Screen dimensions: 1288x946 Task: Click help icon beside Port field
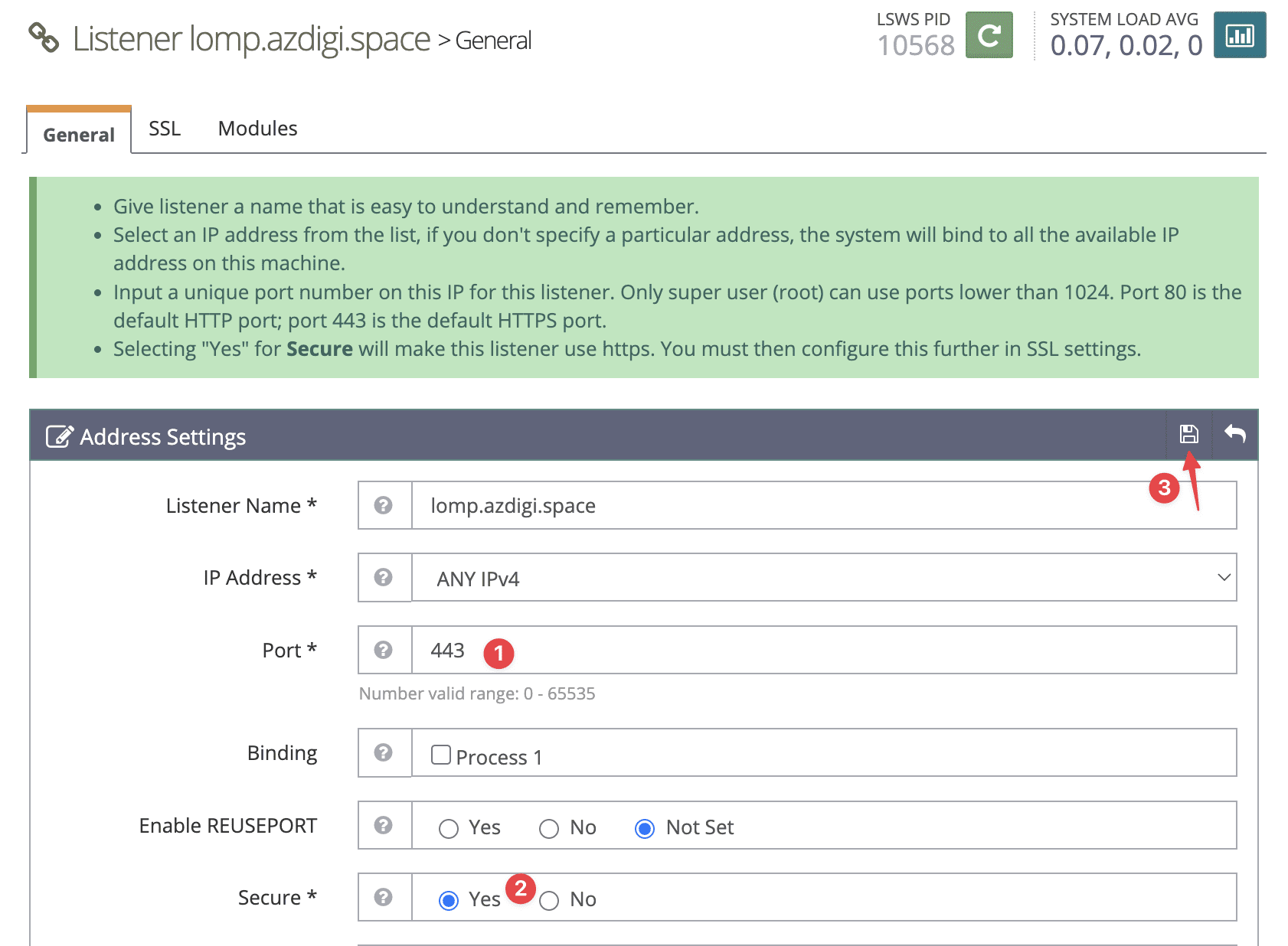point(384,650)
